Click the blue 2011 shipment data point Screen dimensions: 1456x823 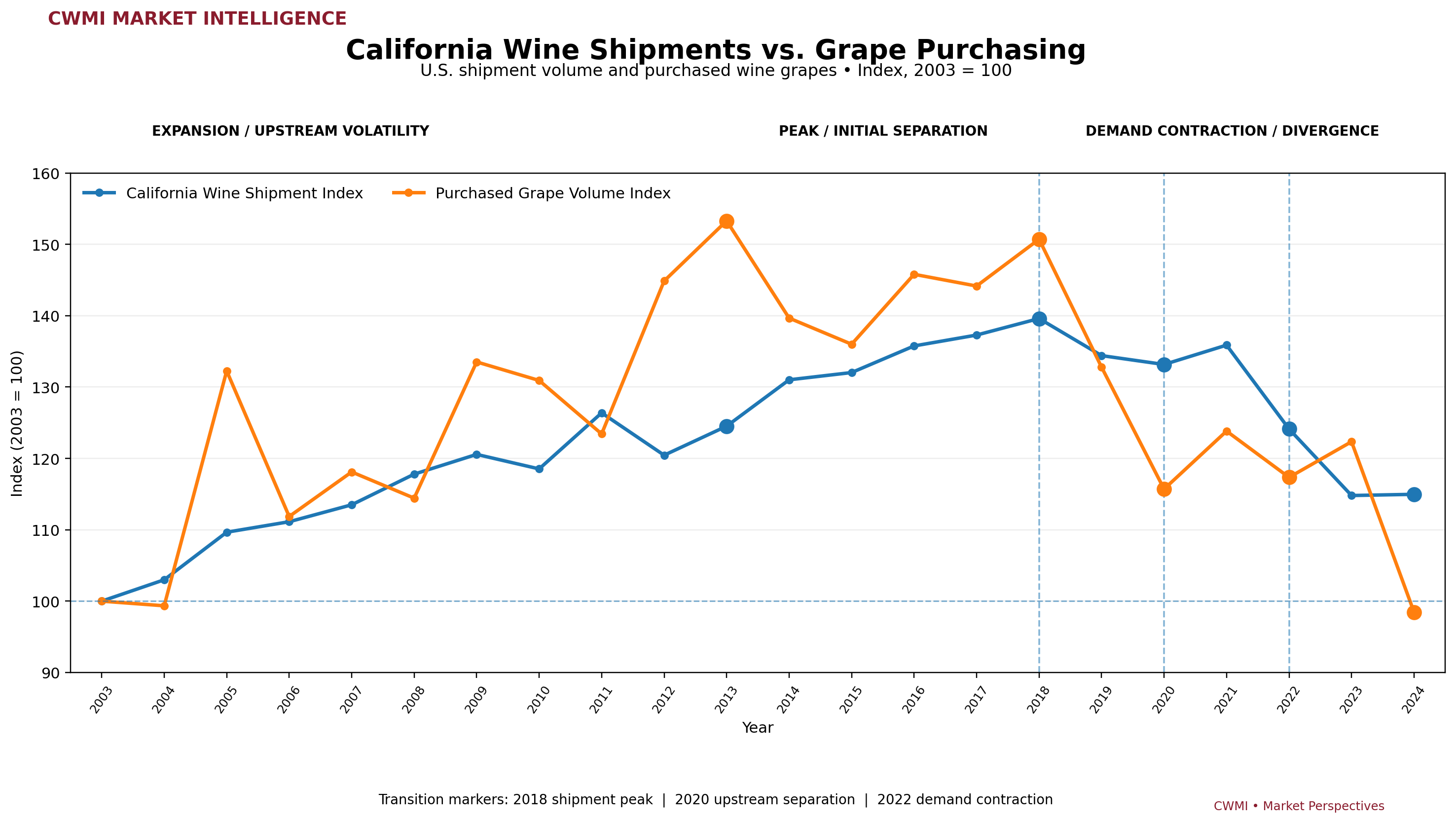click(602, 413)
